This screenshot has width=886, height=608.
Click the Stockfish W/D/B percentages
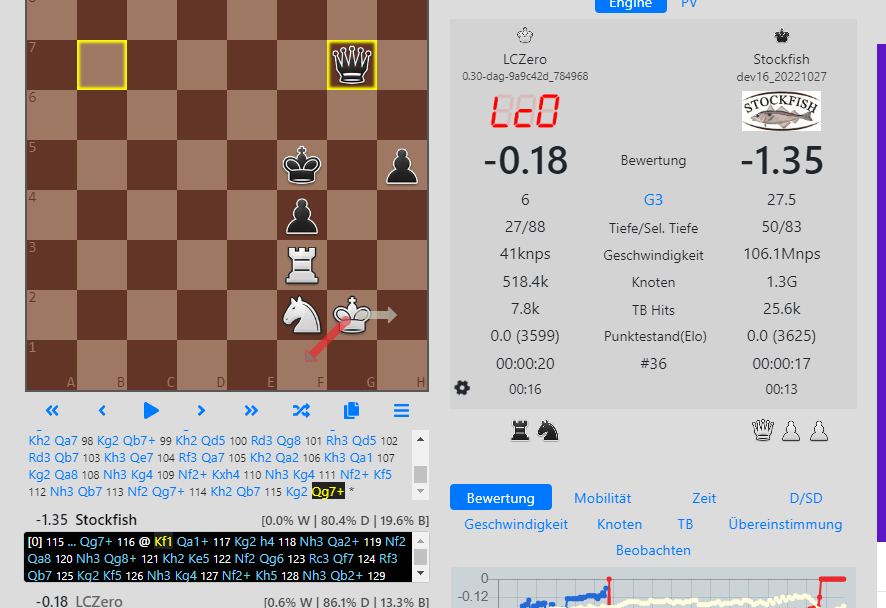(x=345, y=520)
